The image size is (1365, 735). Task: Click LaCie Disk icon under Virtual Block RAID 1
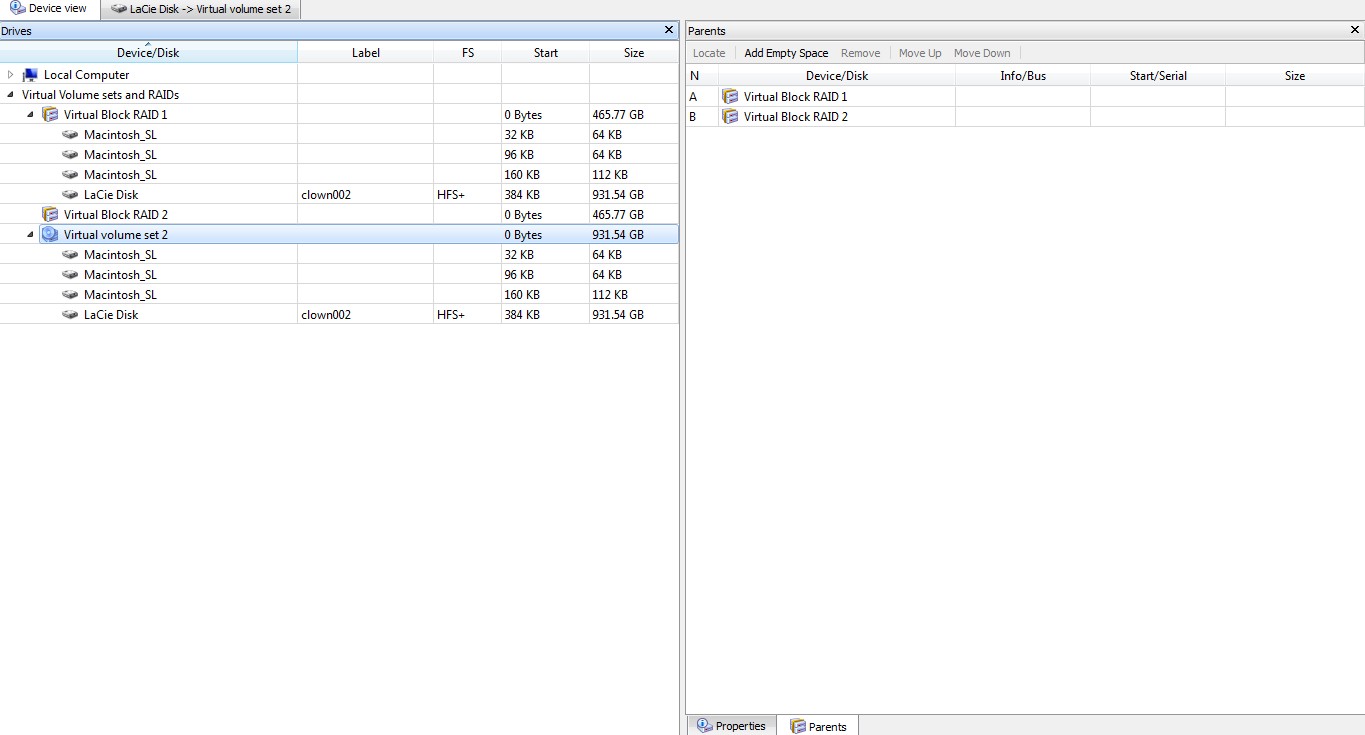[x=70, y=195]
